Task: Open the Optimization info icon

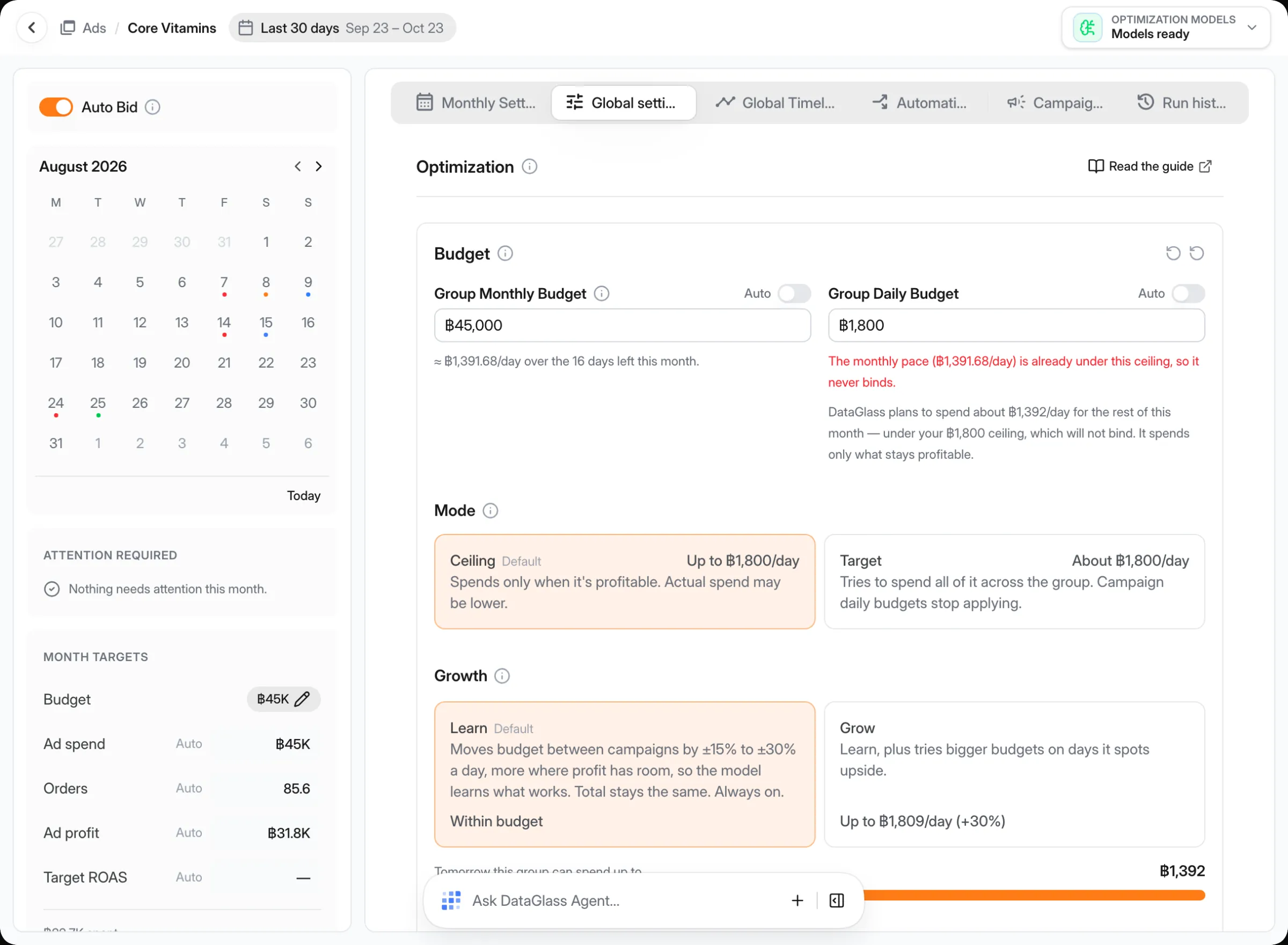Action: pos(530,166)
